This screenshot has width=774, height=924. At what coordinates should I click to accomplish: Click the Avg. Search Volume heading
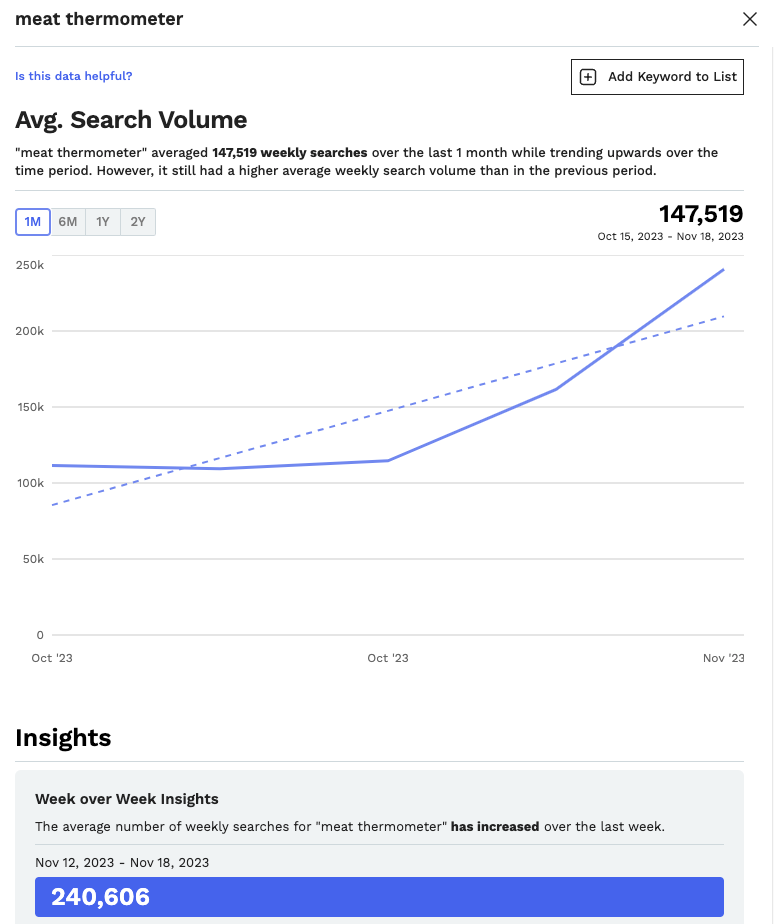point(131,120)
